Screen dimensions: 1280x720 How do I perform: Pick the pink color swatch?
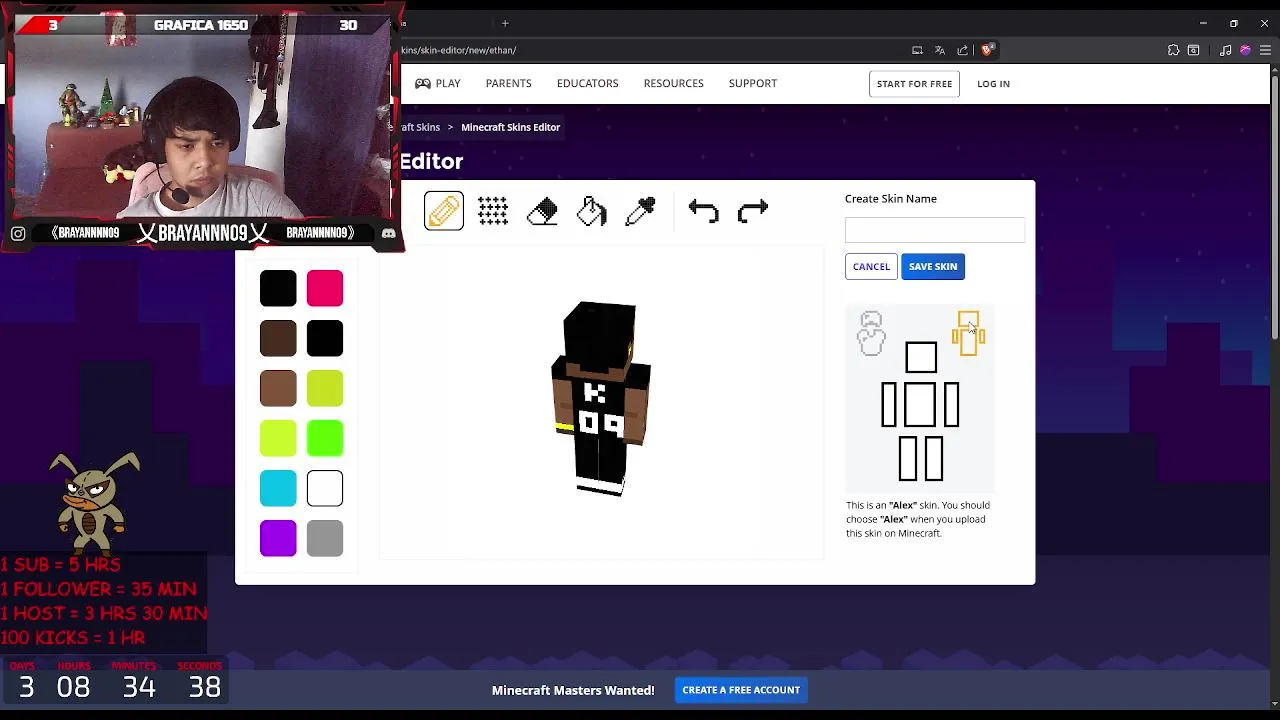coord(325,288)
